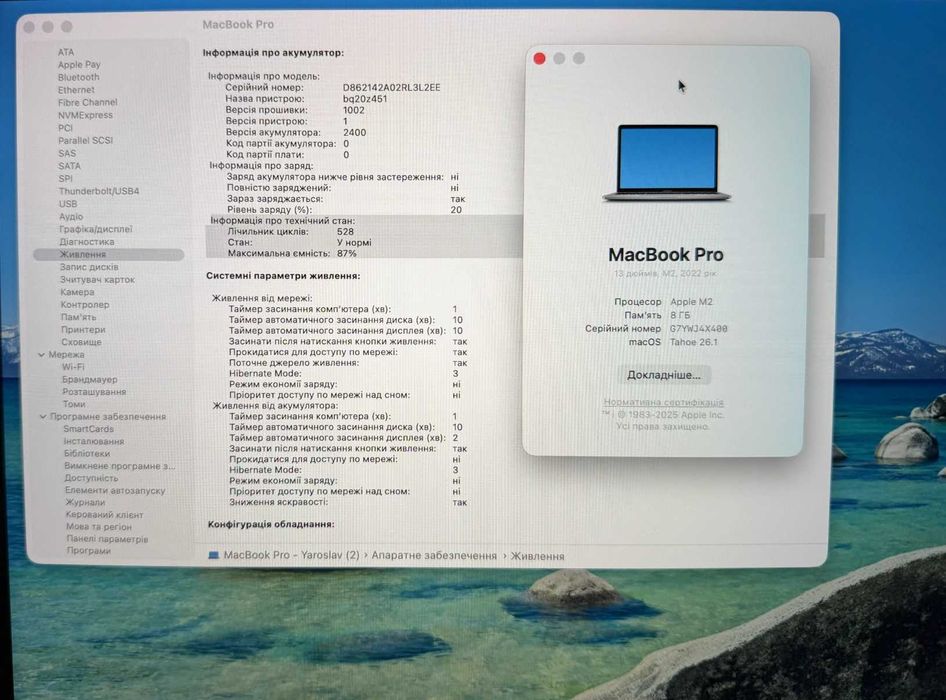
Task: Select Wi-Fi under Мережа
Action: point(73,367)
